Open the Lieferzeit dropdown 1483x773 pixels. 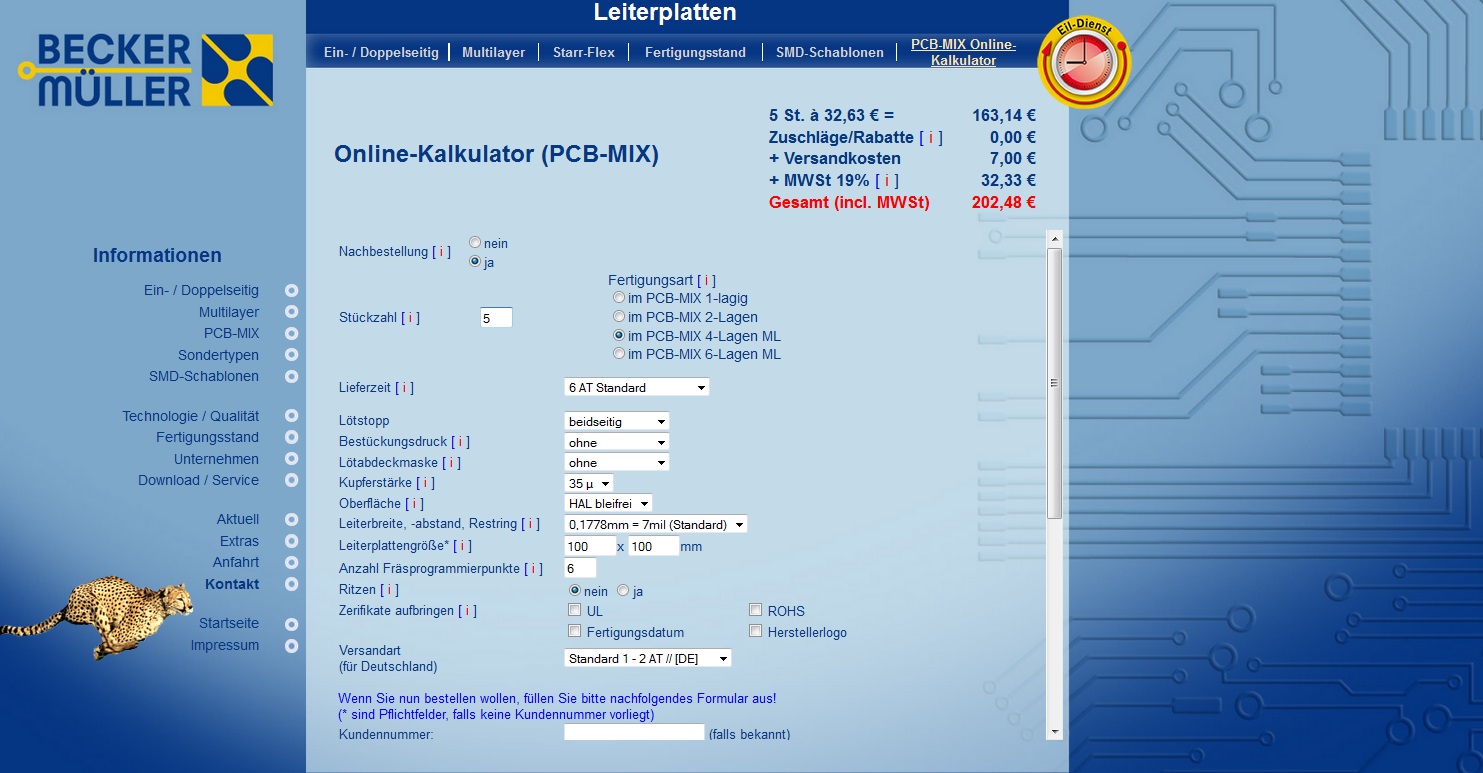[x=637, y=387]
